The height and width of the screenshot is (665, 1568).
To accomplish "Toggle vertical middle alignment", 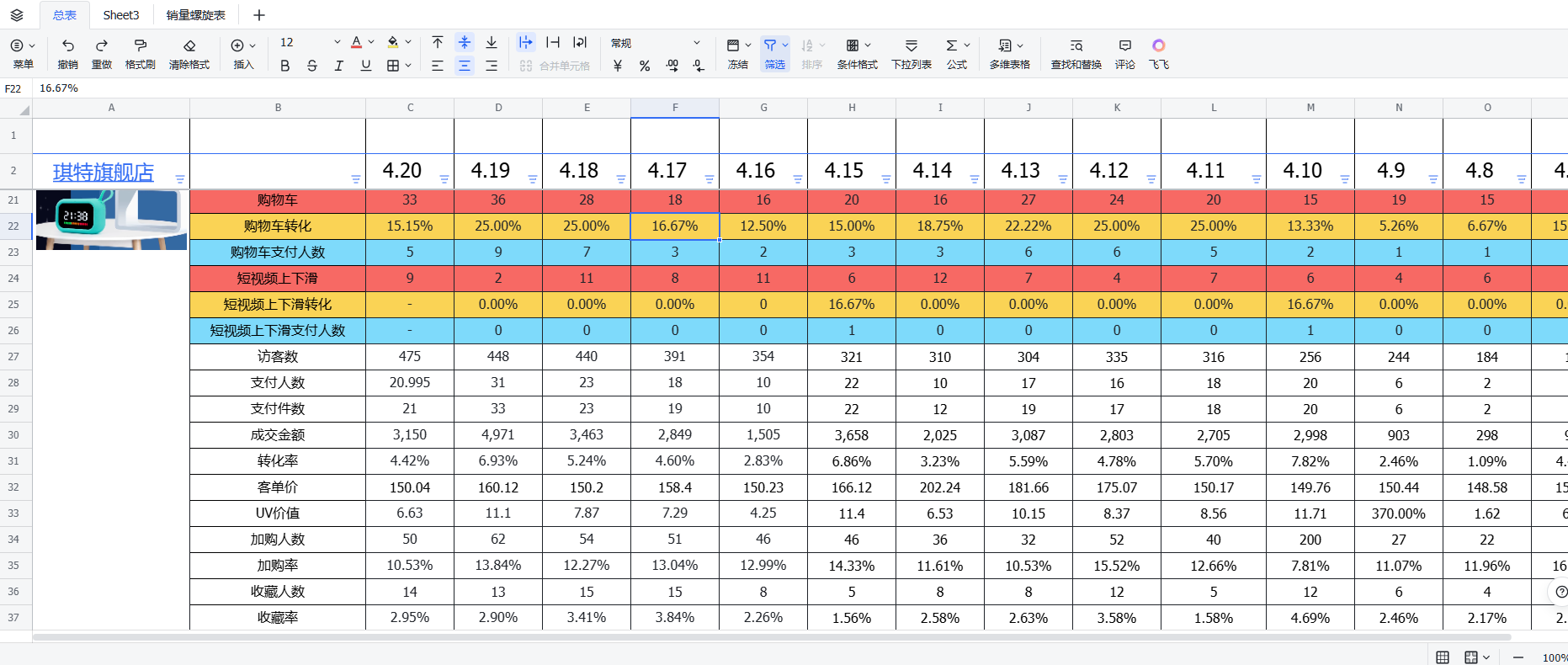I will [x=465, y=42].
